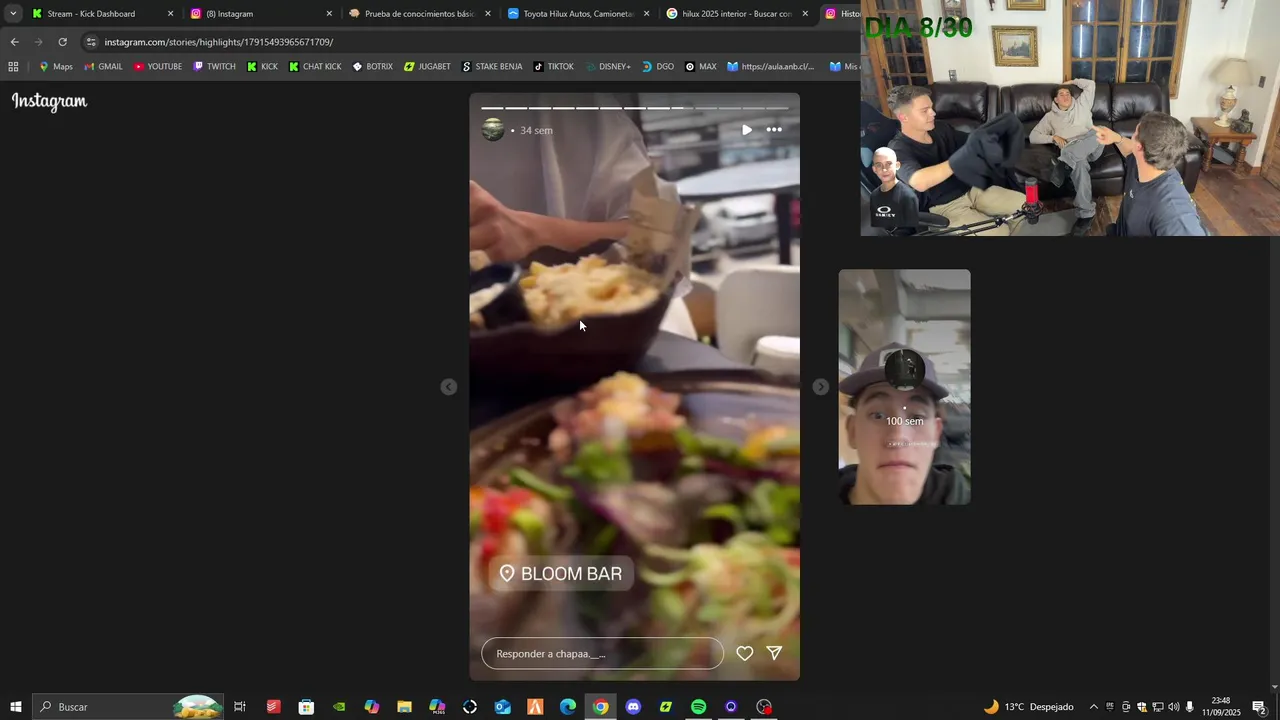This screenshot has height=720, width=1280.
Task: Reload the page with refresh icon
Action: 62,42
